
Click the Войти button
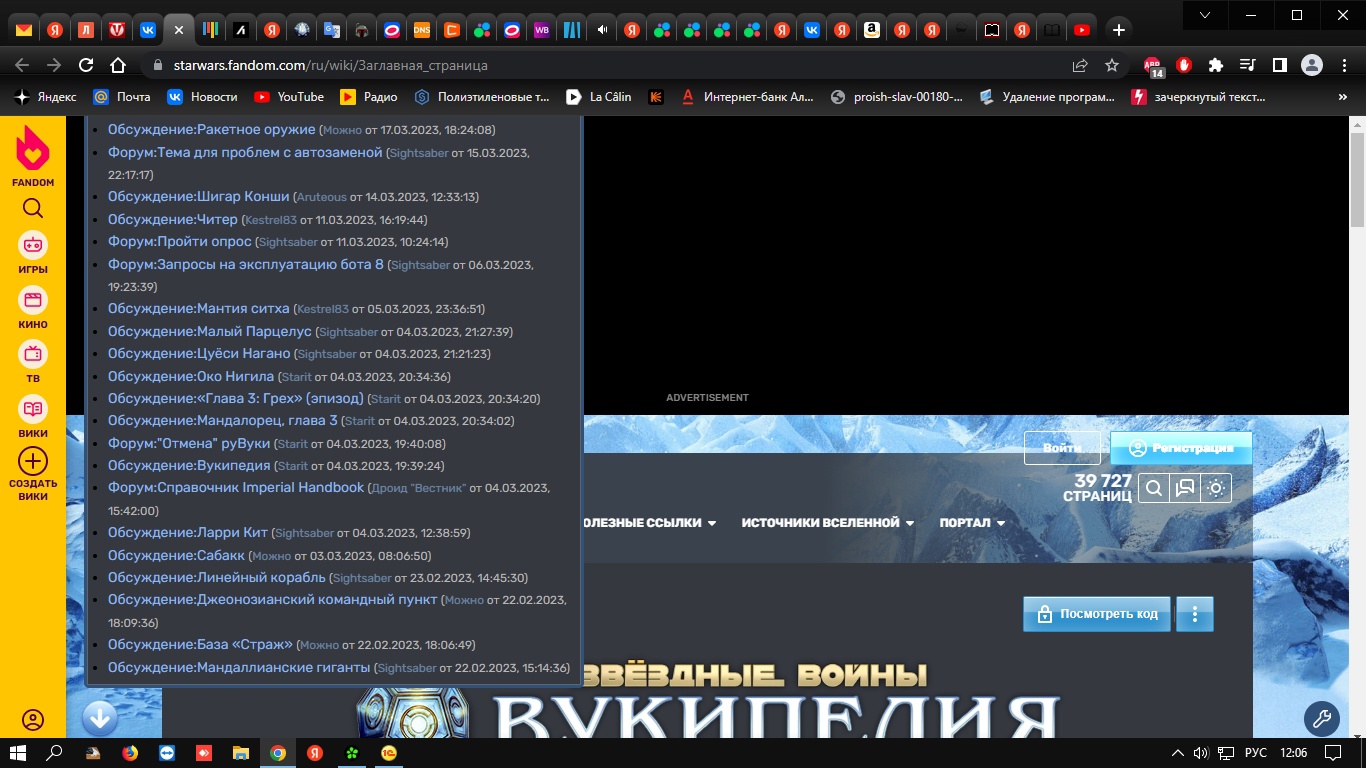click(x=1062, y=448)
